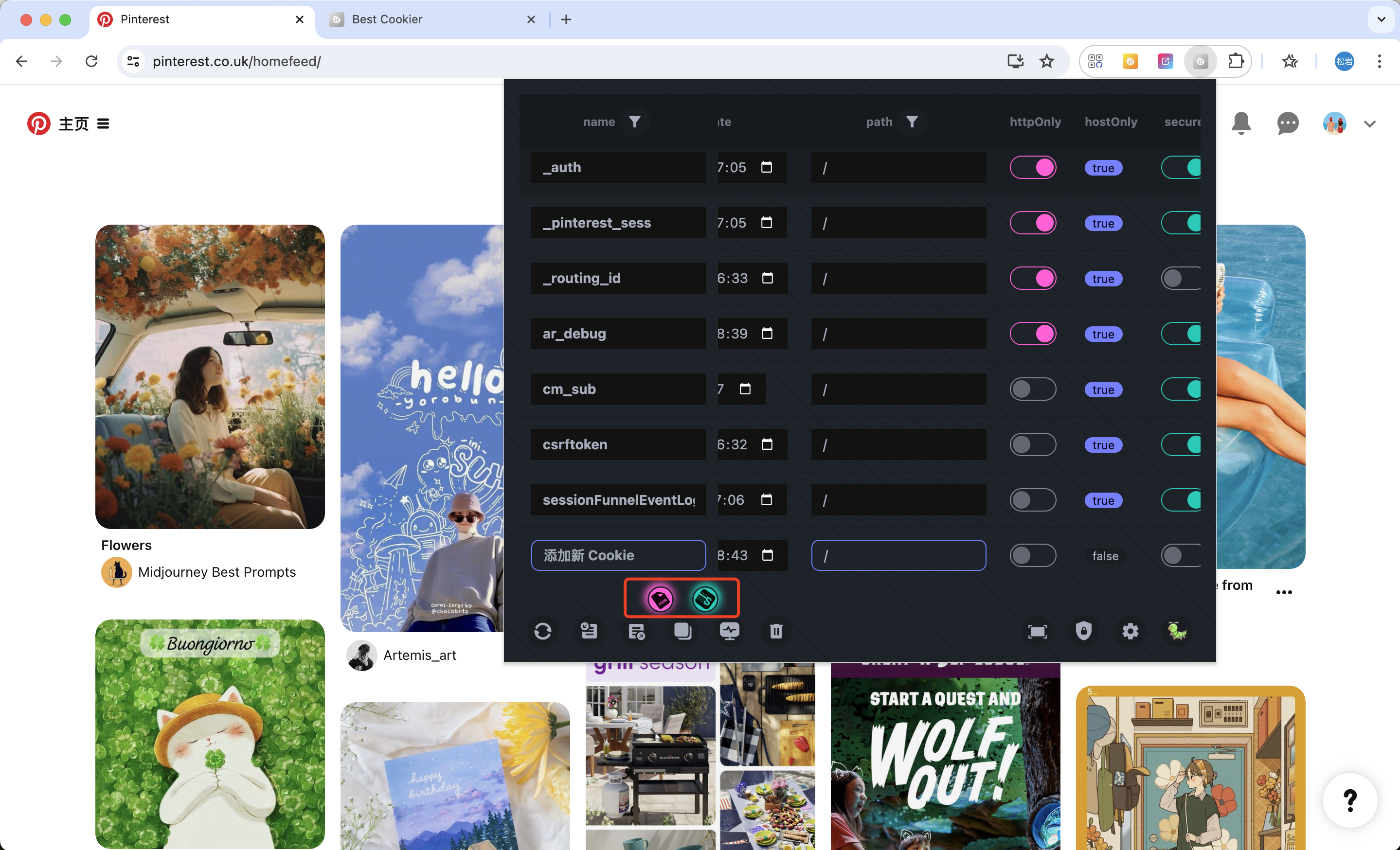Open the shield lock protection icon
This screenshot has width=1400, height=850.
pos(1083,631)
